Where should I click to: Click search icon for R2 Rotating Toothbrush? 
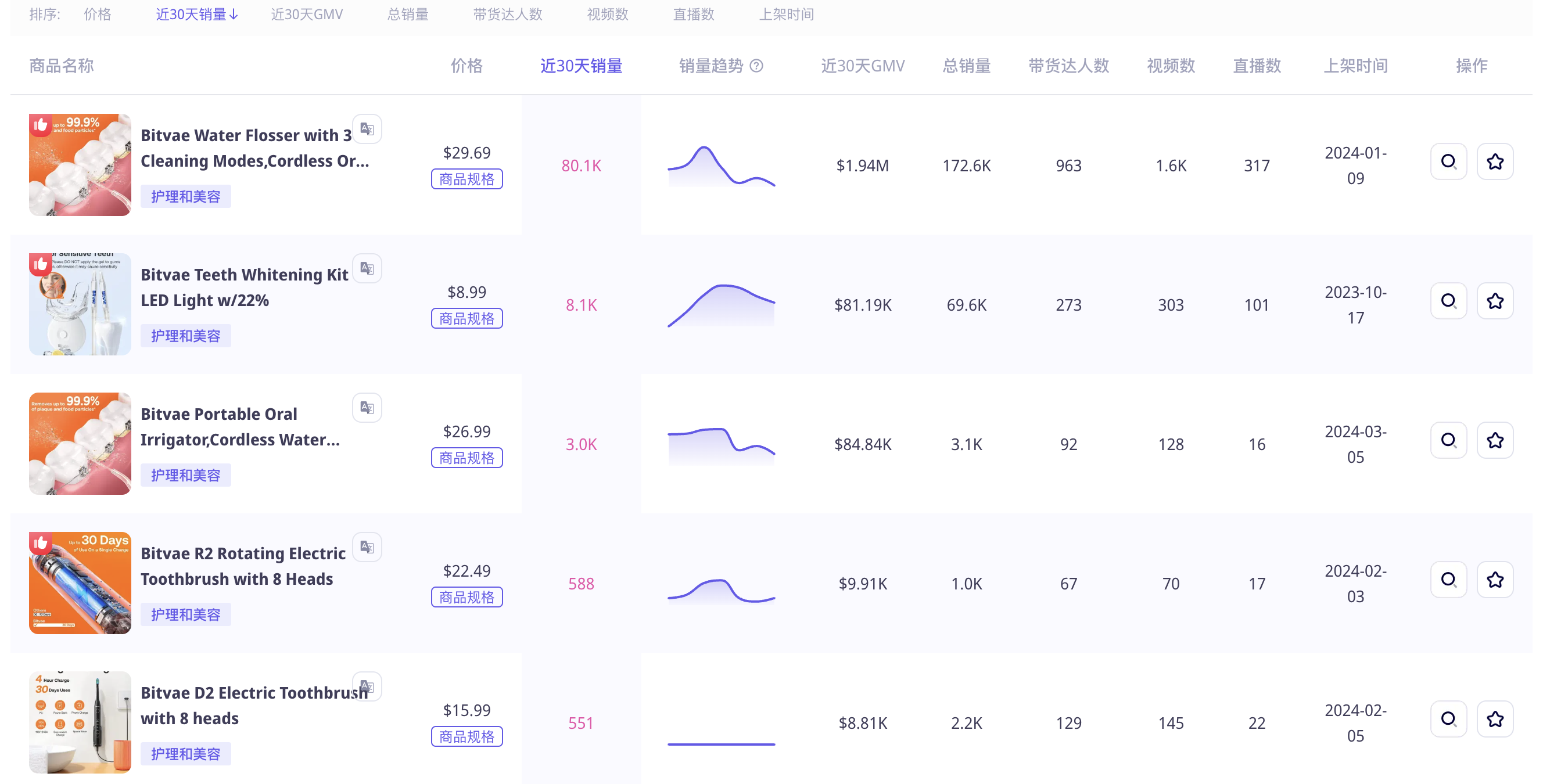click(1448, 580)
